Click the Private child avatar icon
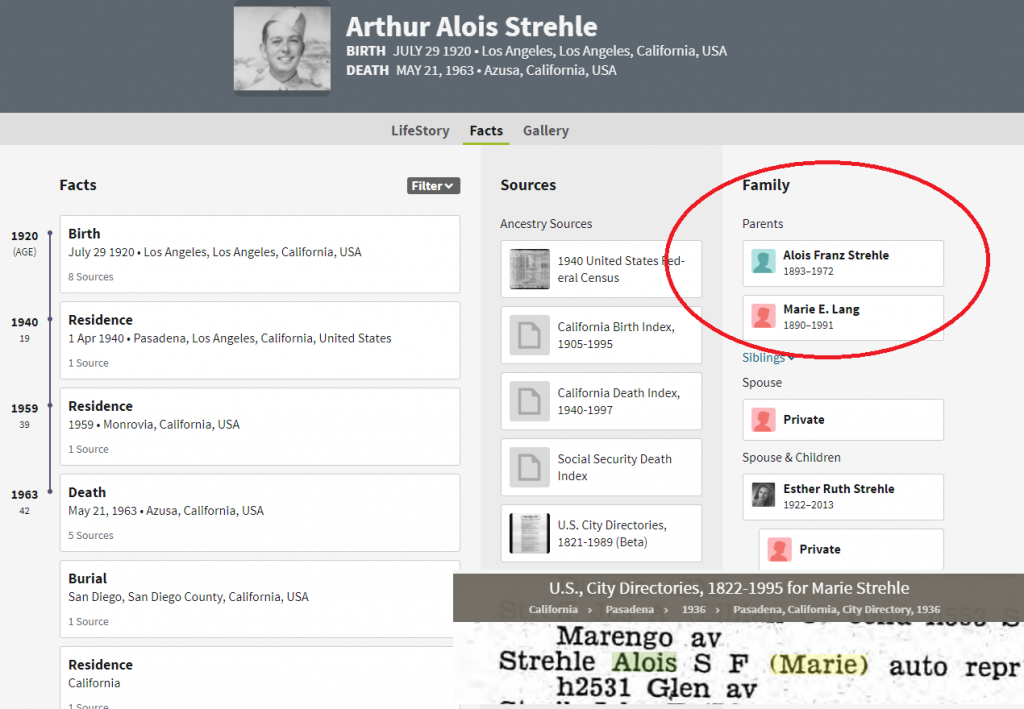The height and width of the screenshot is (709, 1024). (x=780, y=549)
